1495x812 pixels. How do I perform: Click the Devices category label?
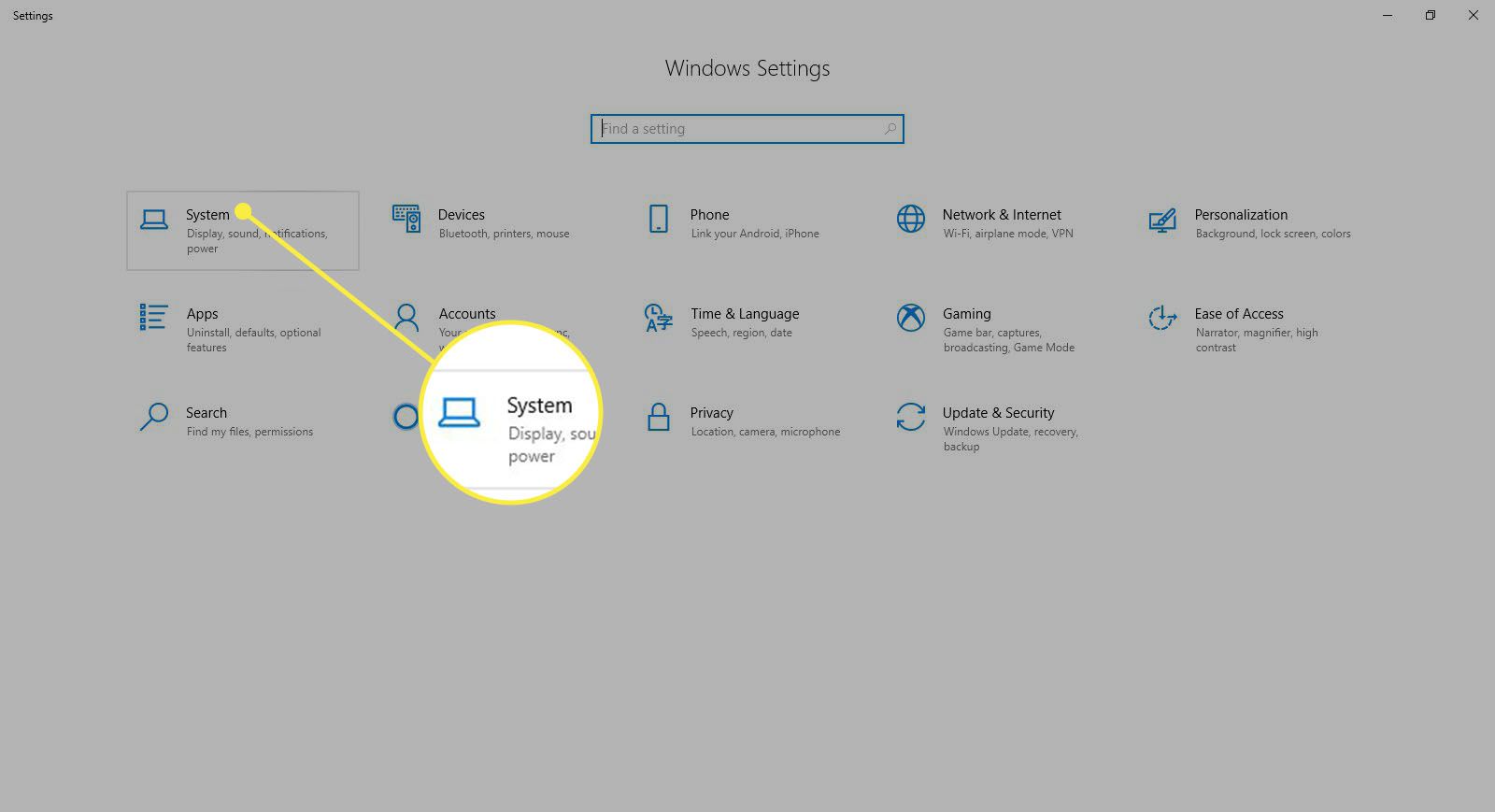point(462,215)
